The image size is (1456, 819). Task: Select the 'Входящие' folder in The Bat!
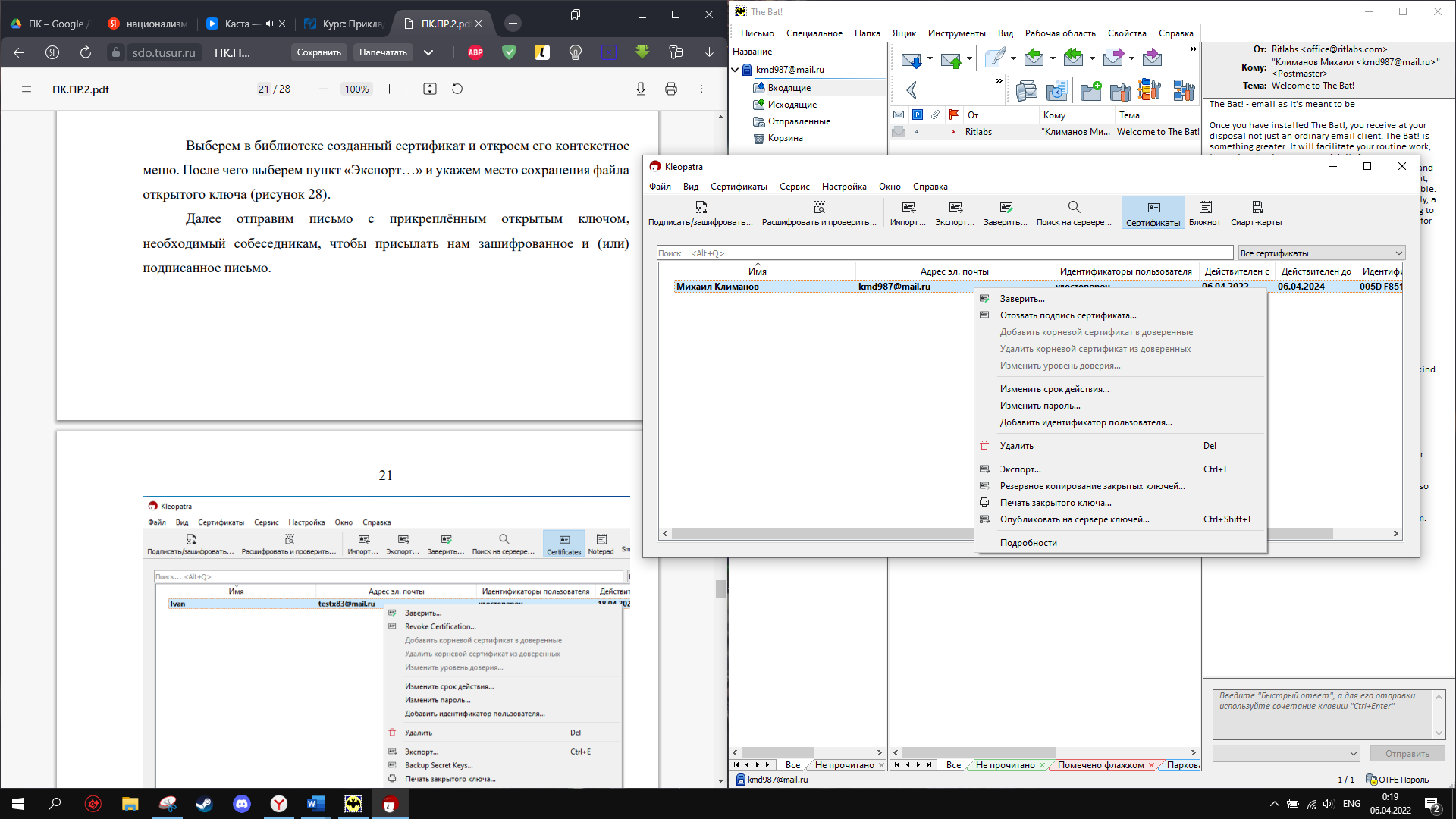coord(789,88)
